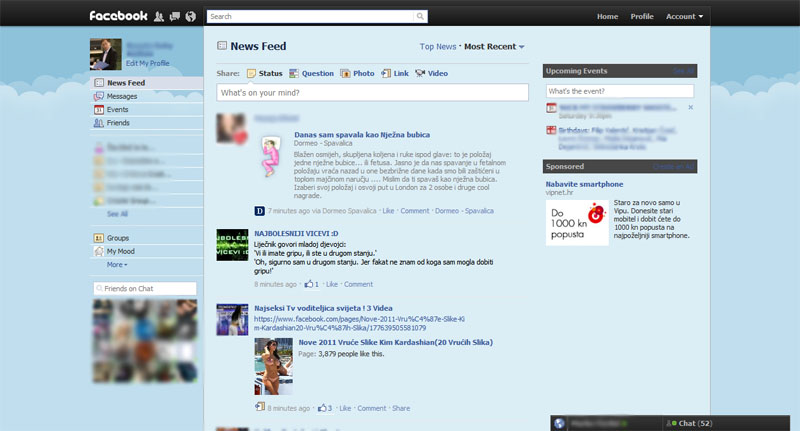Image resolution: width=800 pixels, height=431 pixels.
Task: Remove the upcoming event with X
Action: coord(690,107)
